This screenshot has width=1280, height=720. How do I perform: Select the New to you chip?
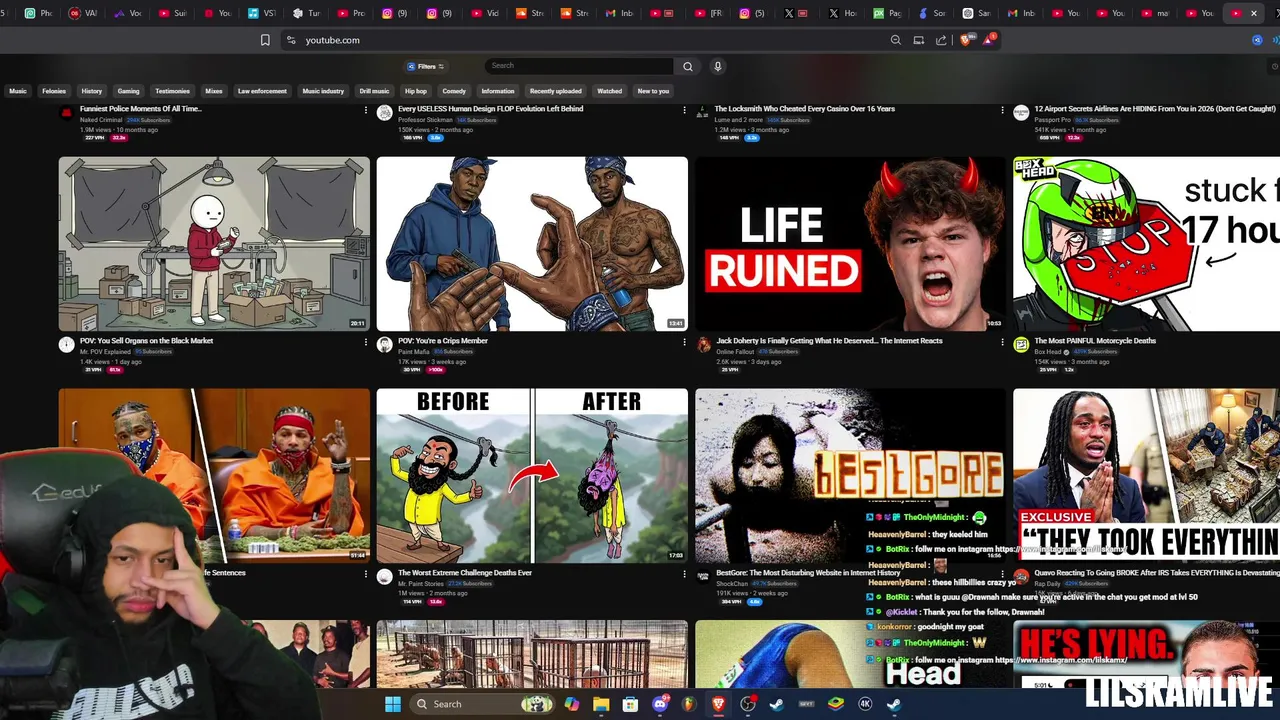653,91
